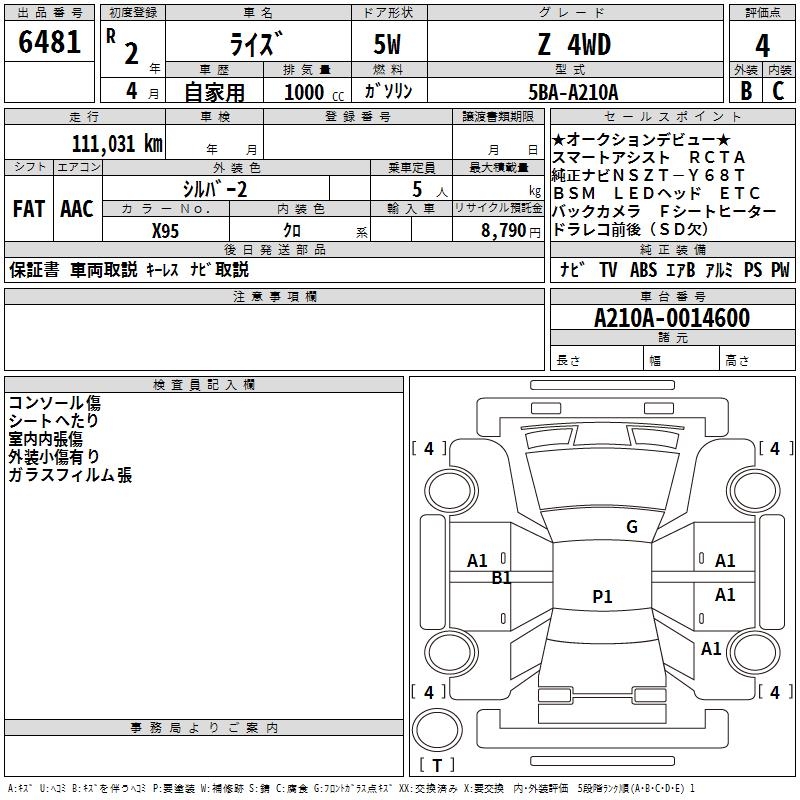Screen dimensions: 800x800
Task: Click interior color クロ
Action: pyautogui.click(x=292, y=231)
